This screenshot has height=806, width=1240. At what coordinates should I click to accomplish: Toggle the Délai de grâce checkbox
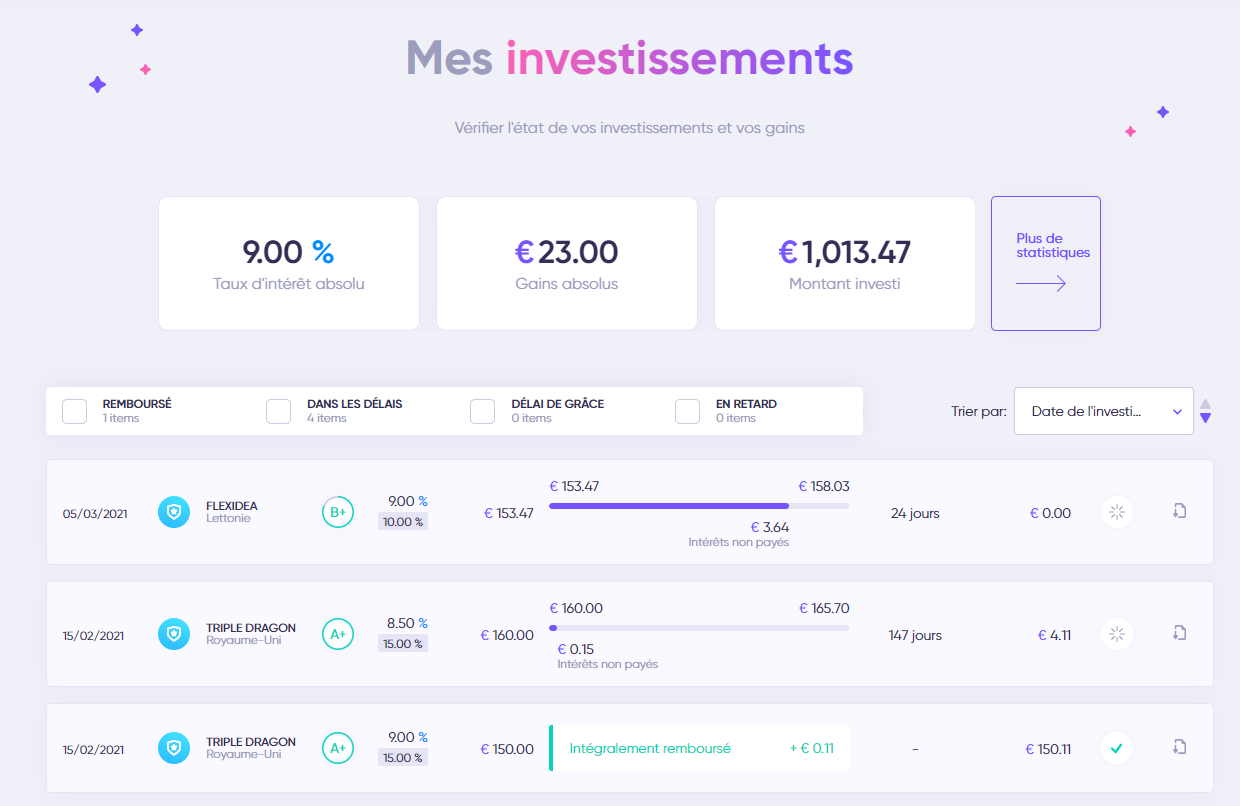point(483,411)
